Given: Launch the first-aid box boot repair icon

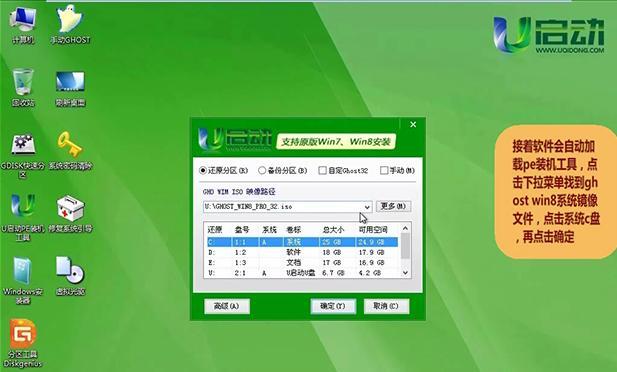Looking at the screenshot, I should [70, 214].
